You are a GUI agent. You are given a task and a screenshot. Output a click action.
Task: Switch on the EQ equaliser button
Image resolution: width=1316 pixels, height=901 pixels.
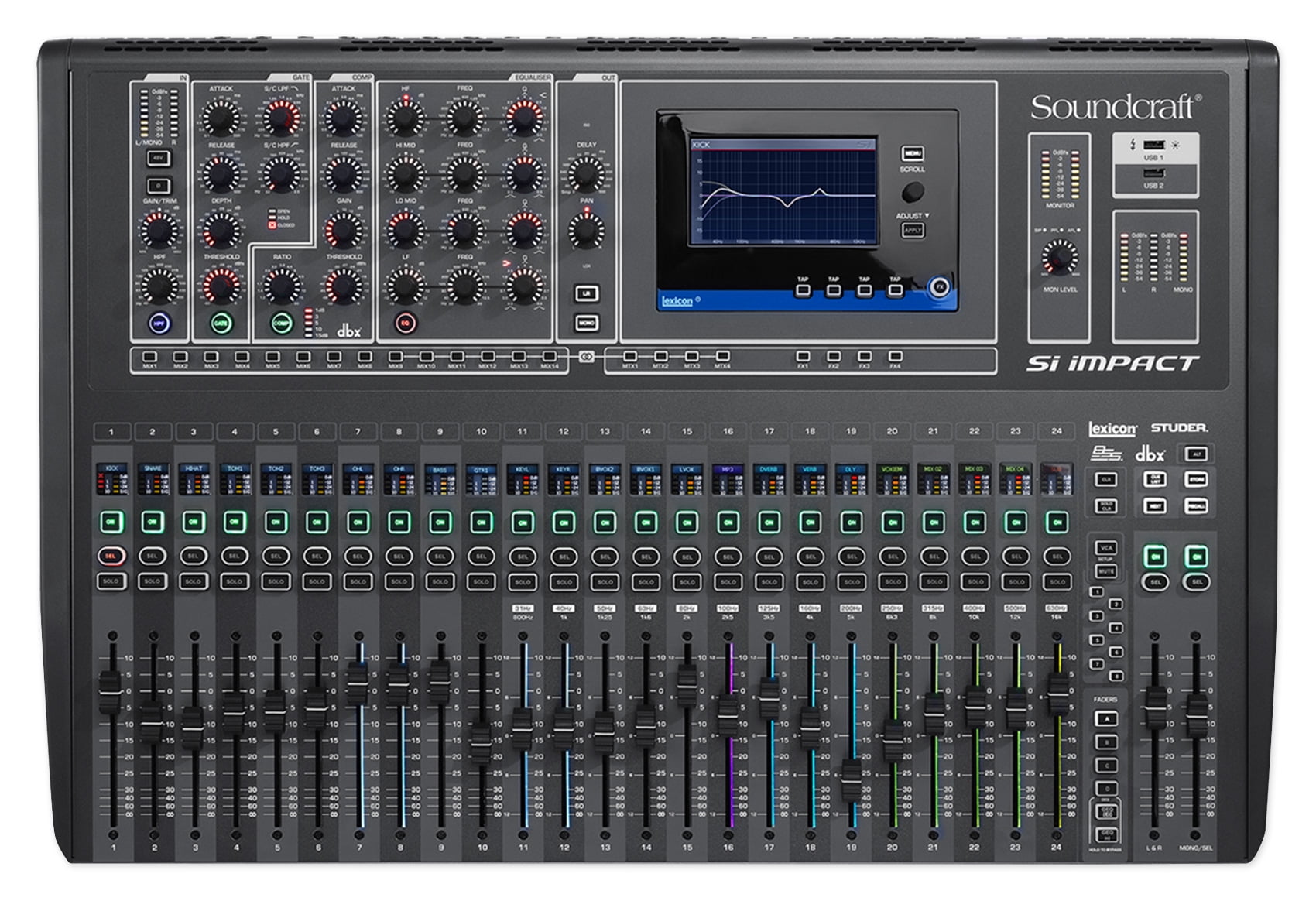click(406, 324)
